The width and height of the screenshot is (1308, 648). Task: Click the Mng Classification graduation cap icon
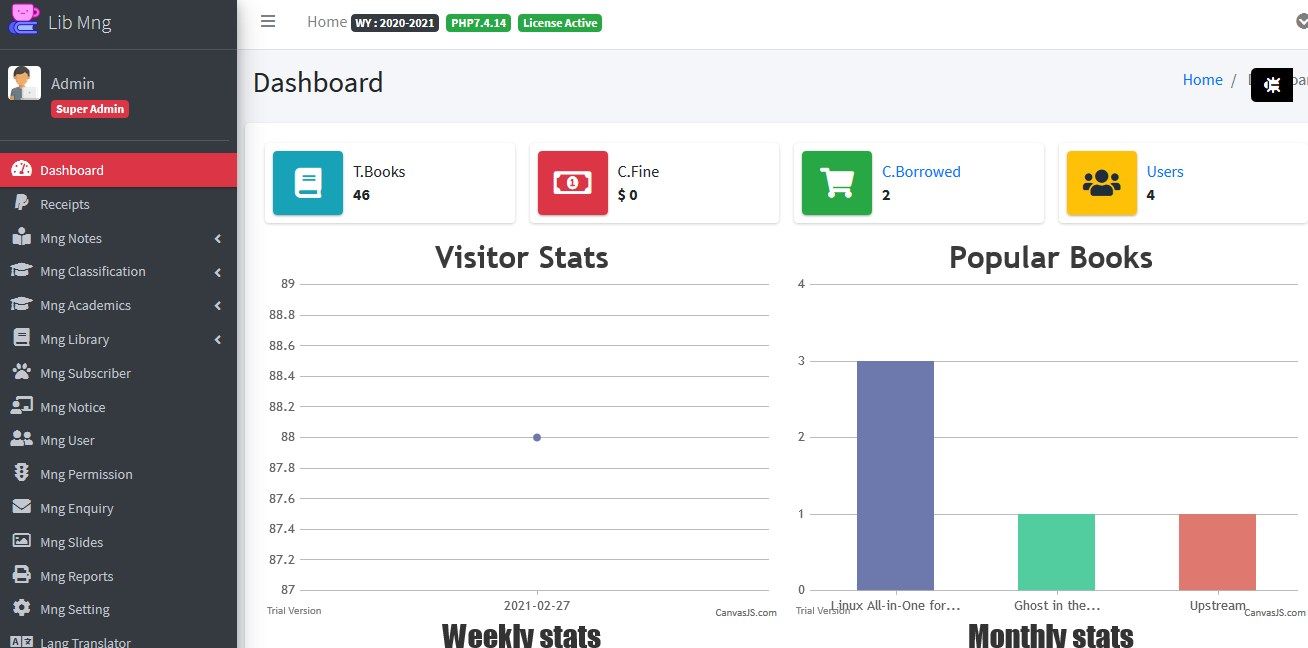click(x=21, y=271)
